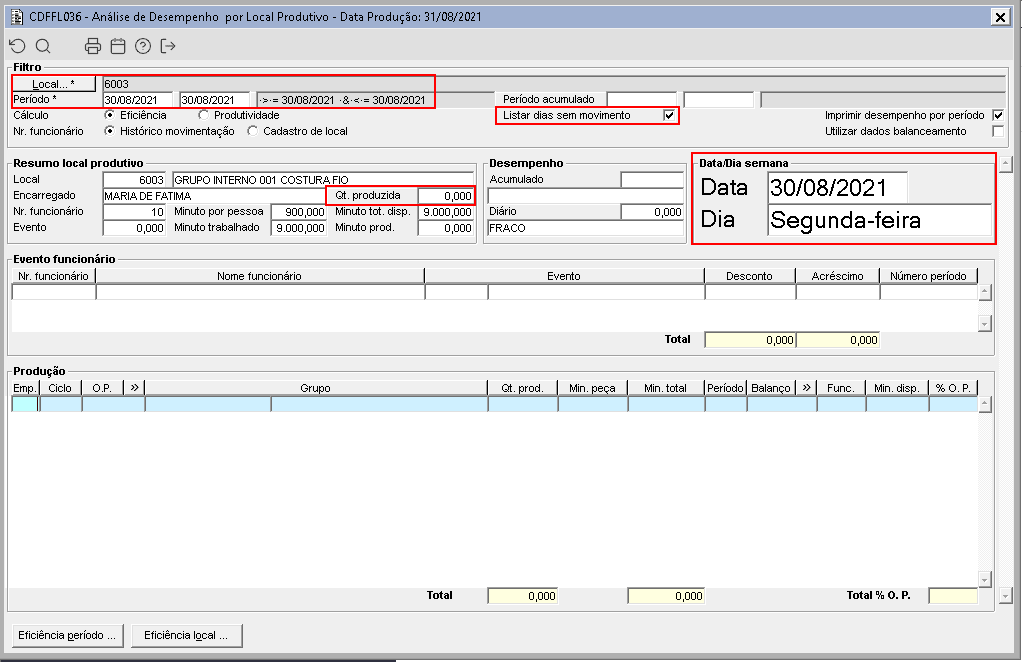
Task: Select Cadastro de local radio option
Action: point(252,131)
